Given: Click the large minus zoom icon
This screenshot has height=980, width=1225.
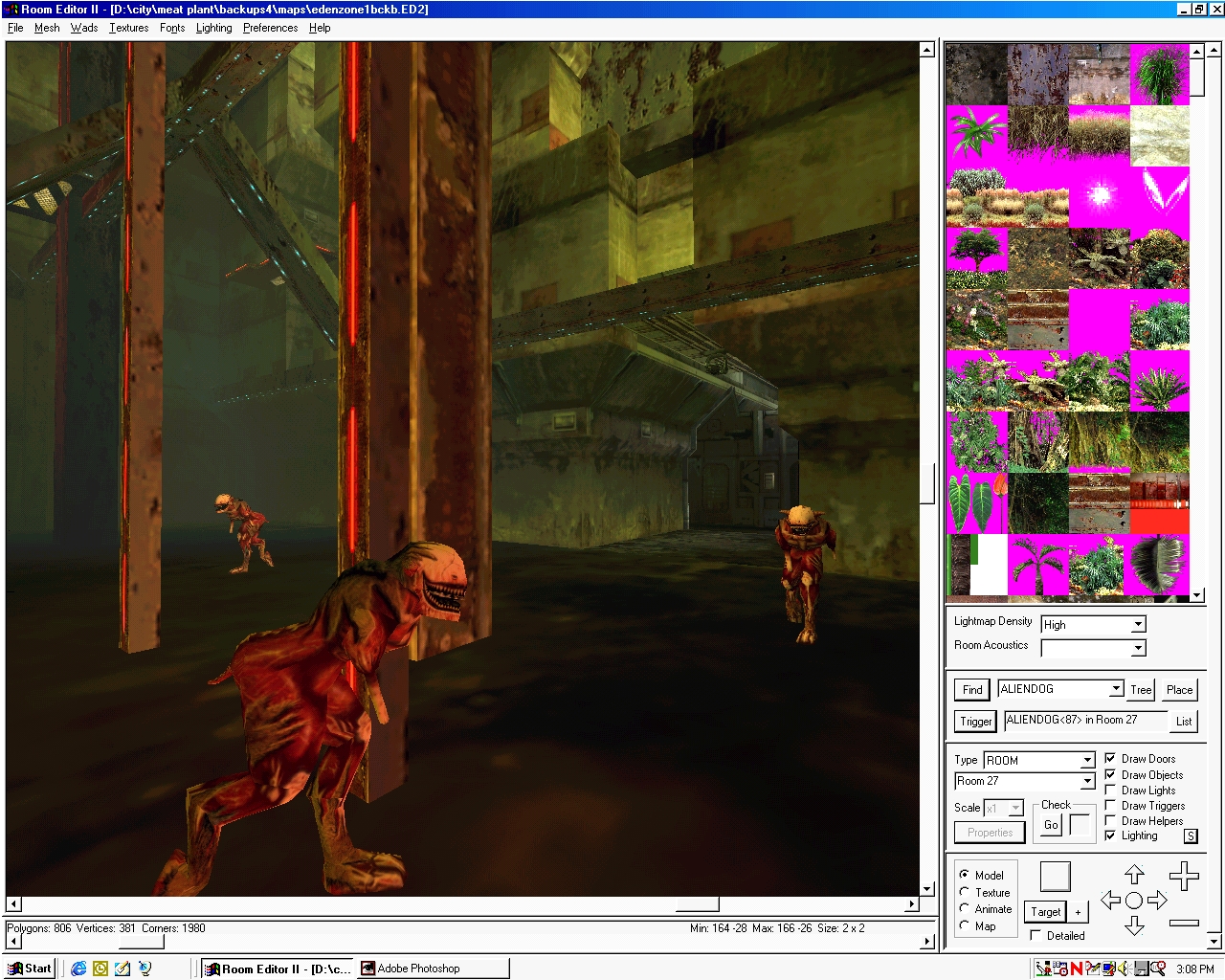Looking at the screenshot, I should coord(1184,923).
